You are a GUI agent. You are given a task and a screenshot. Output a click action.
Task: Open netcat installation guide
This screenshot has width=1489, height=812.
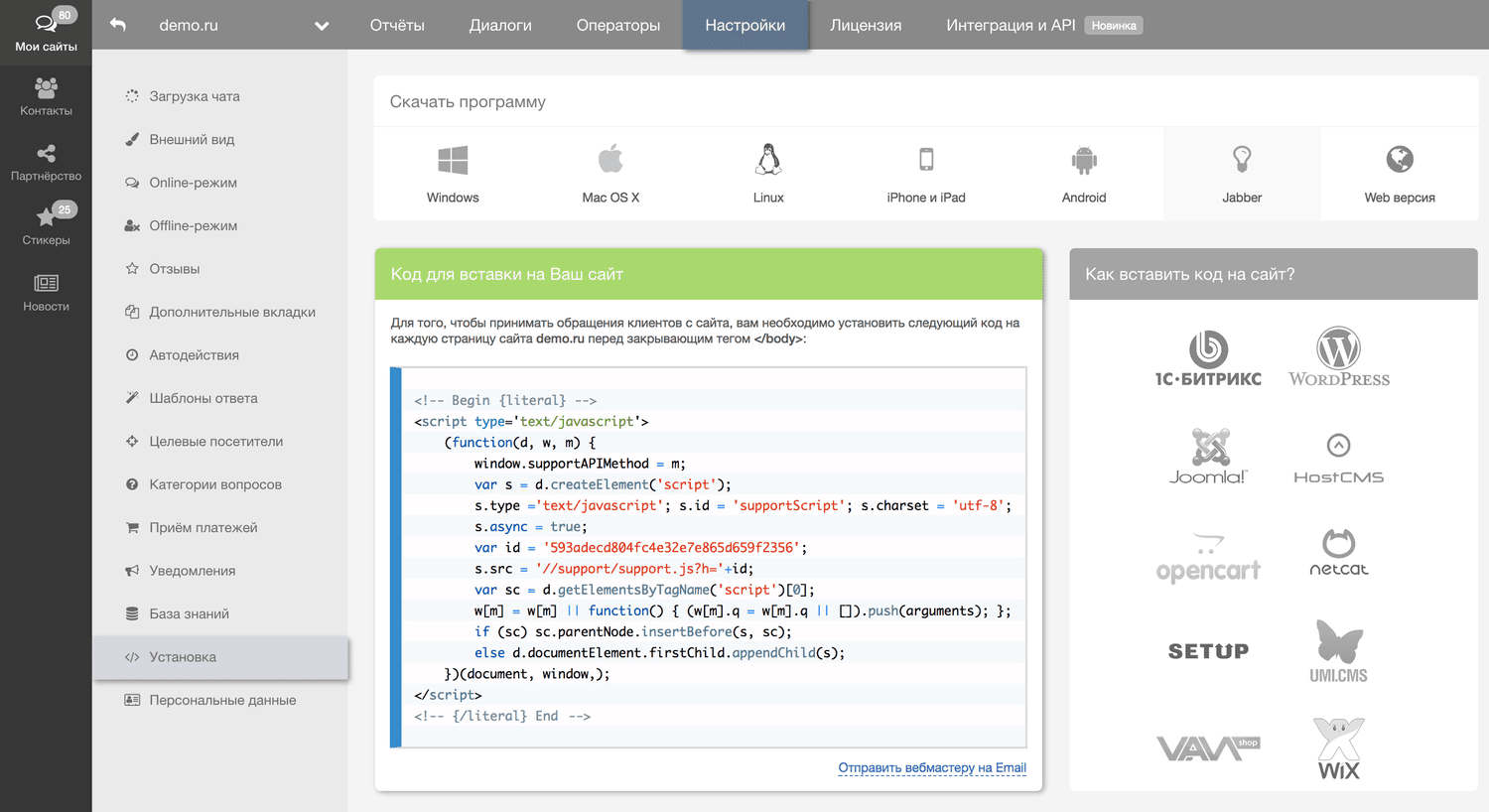[x=1338, y=553]
